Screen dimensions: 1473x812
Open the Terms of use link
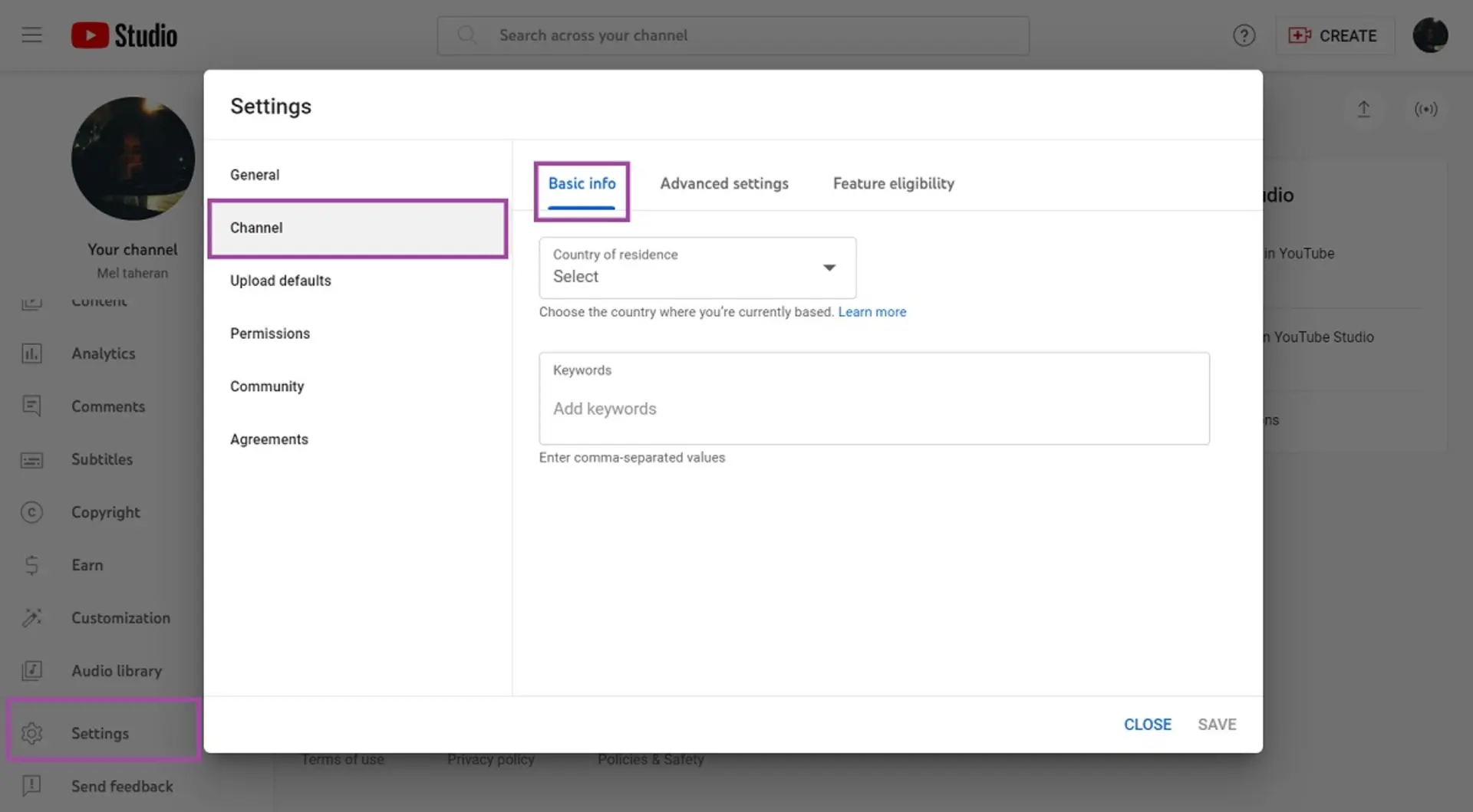pos(343,760)
